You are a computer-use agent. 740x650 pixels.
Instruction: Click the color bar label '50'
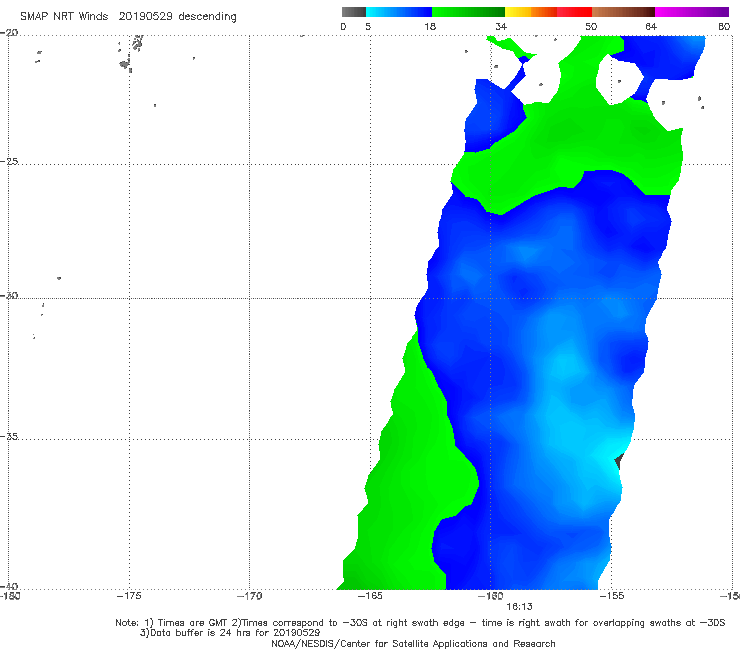(x=591, y=26)
